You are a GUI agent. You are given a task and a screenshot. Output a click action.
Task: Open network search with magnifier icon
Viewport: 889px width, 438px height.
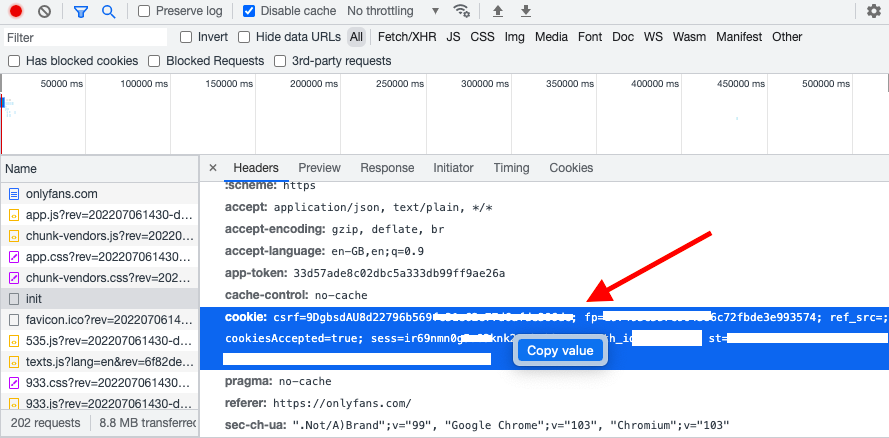[x=108, y=11]
